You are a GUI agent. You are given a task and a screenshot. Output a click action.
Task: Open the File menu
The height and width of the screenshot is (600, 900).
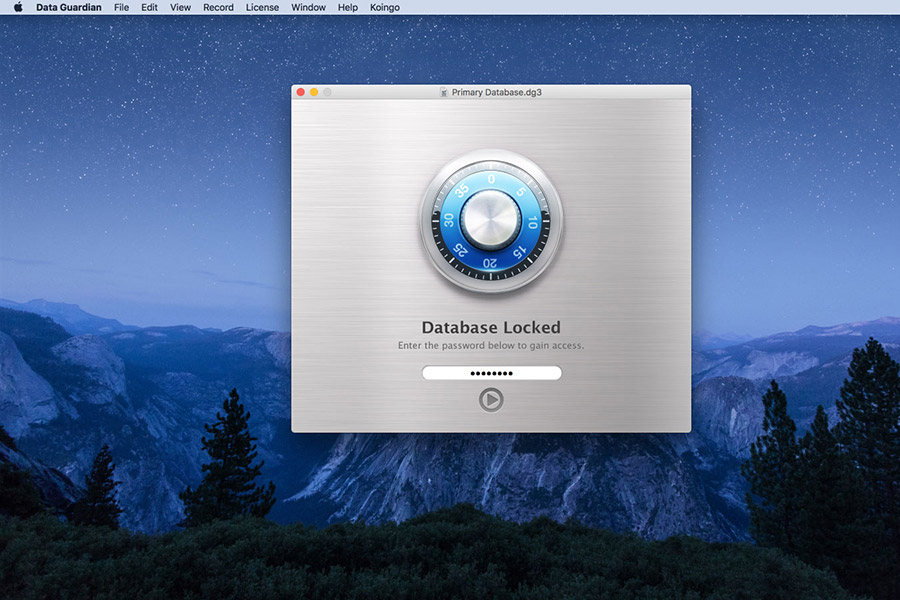click(121, 7)
